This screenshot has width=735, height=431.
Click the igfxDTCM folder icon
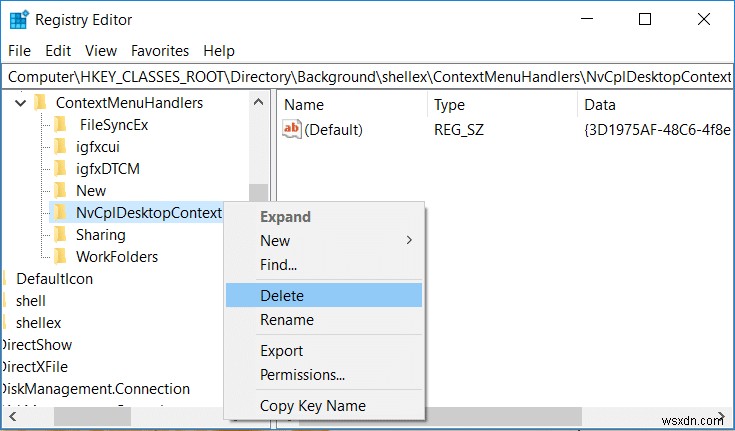click(61, 169)
